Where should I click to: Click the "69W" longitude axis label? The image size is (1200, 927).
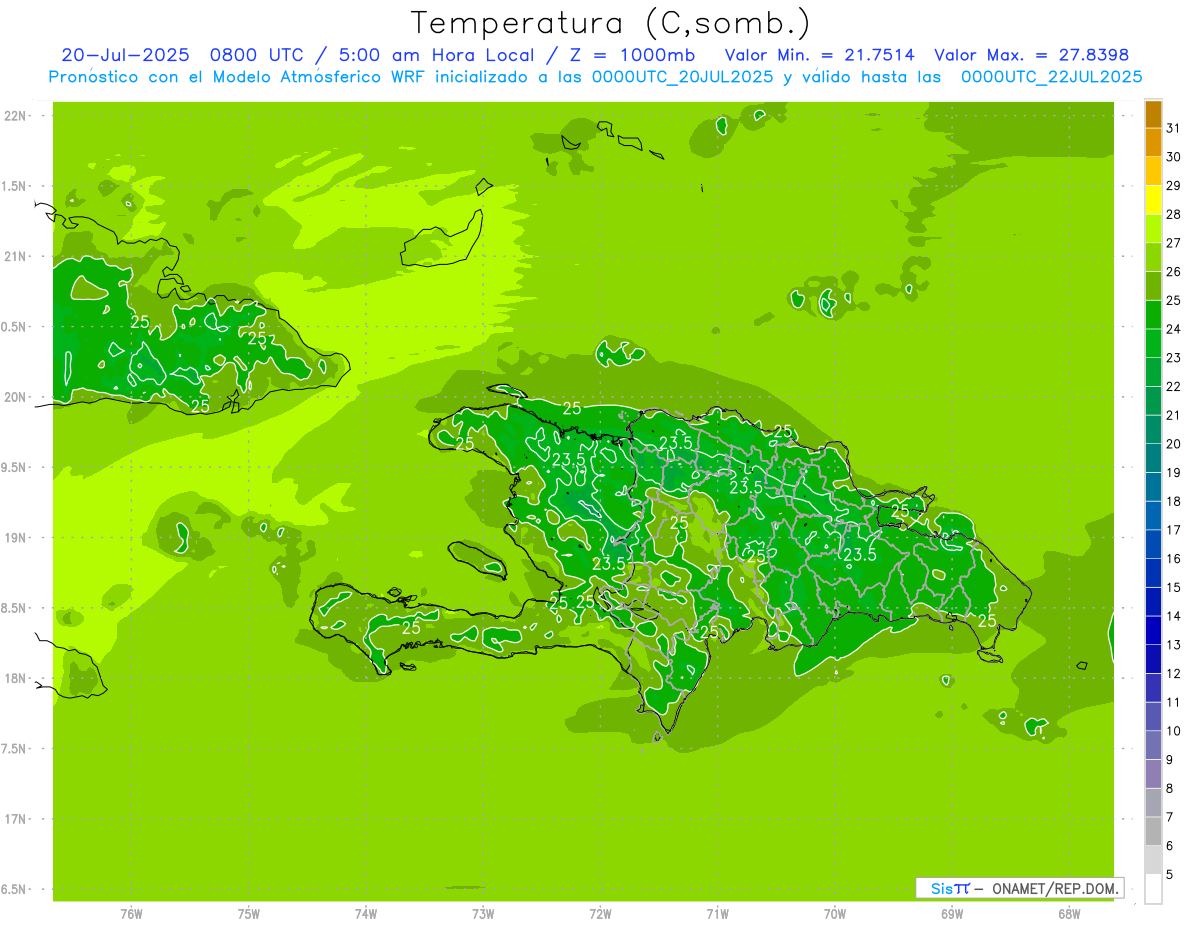pos(952,914)
